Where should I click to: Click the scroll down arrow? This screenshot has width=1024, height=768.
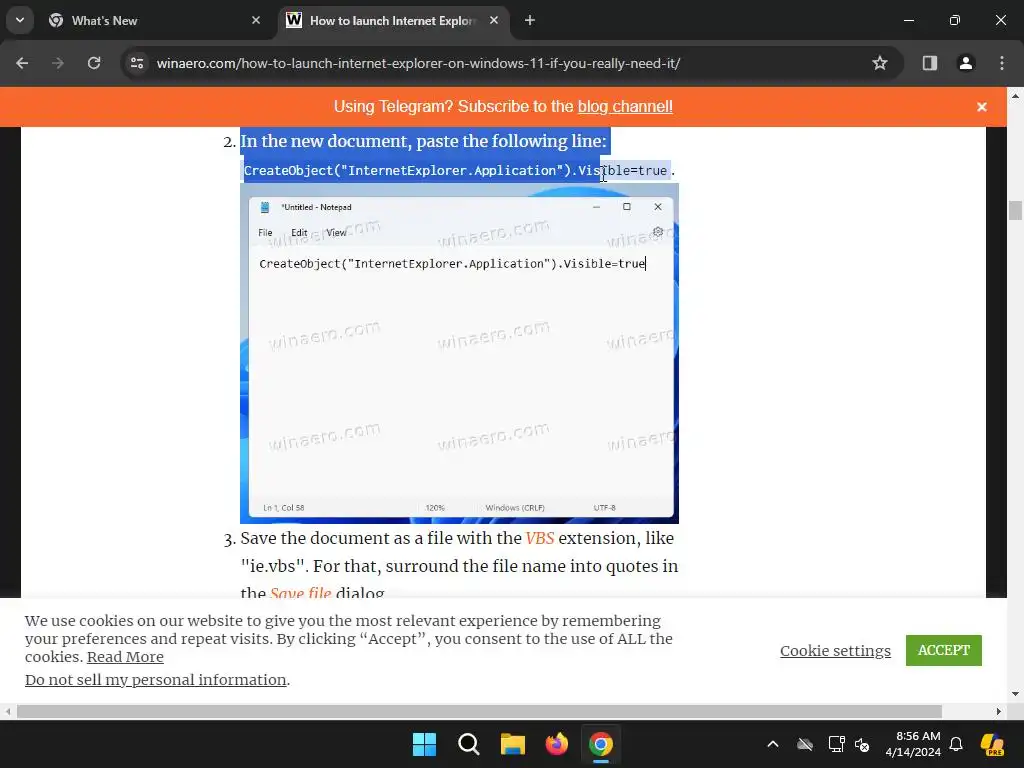1015,694
